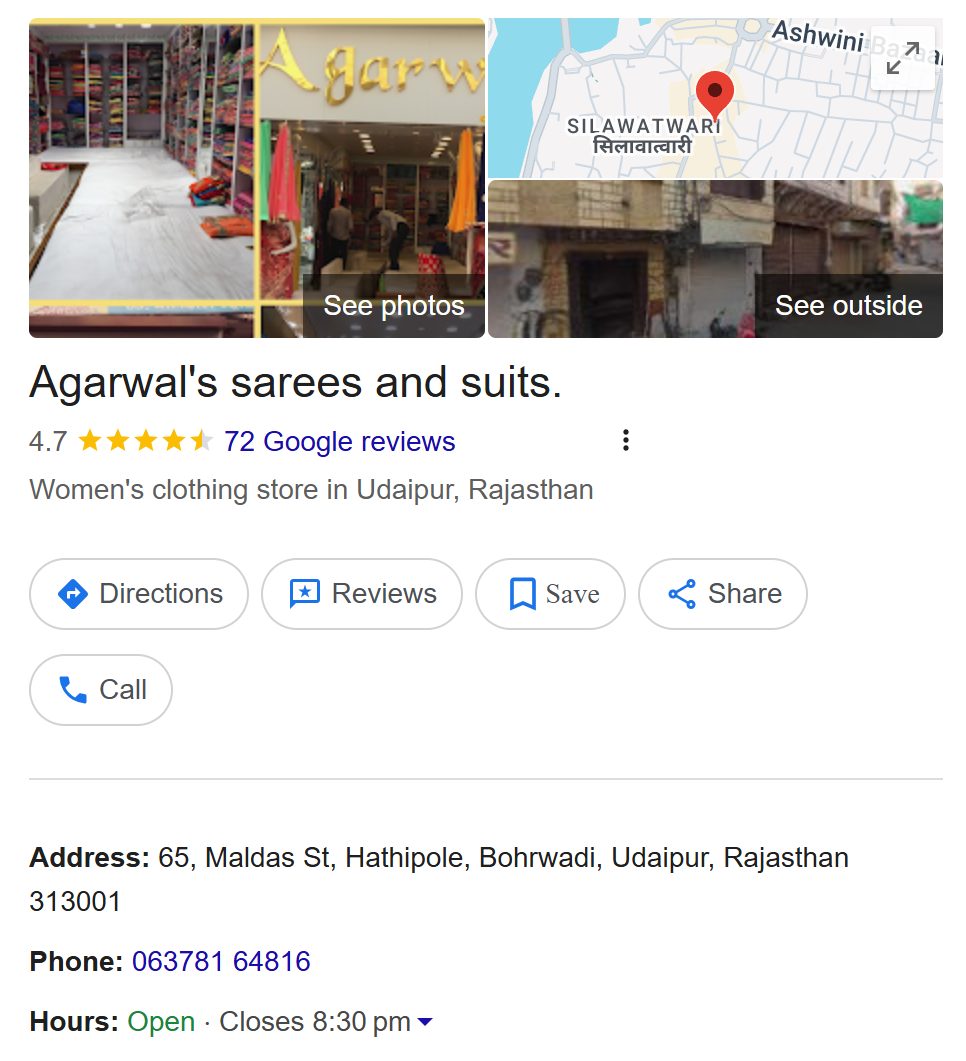Viewport: 966px width, 1061px height.
Task: Expand the opening hours dropdown arrow
Action: pos(425,1022)
